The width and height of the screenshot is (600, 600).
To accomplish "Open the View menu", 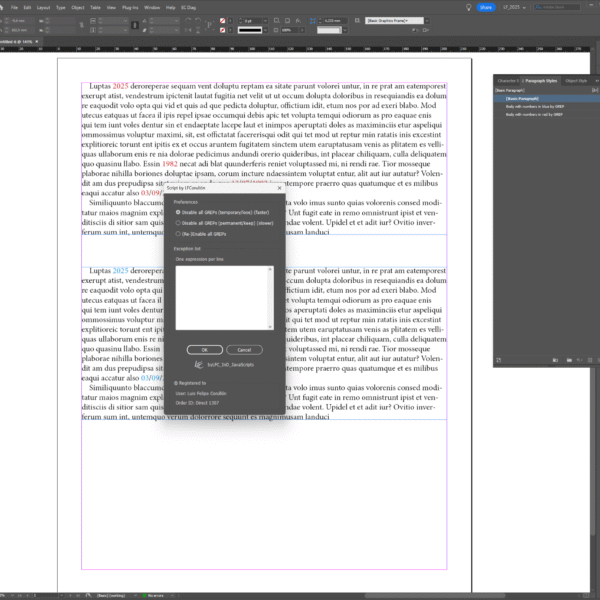I will (x=111, y=8).
